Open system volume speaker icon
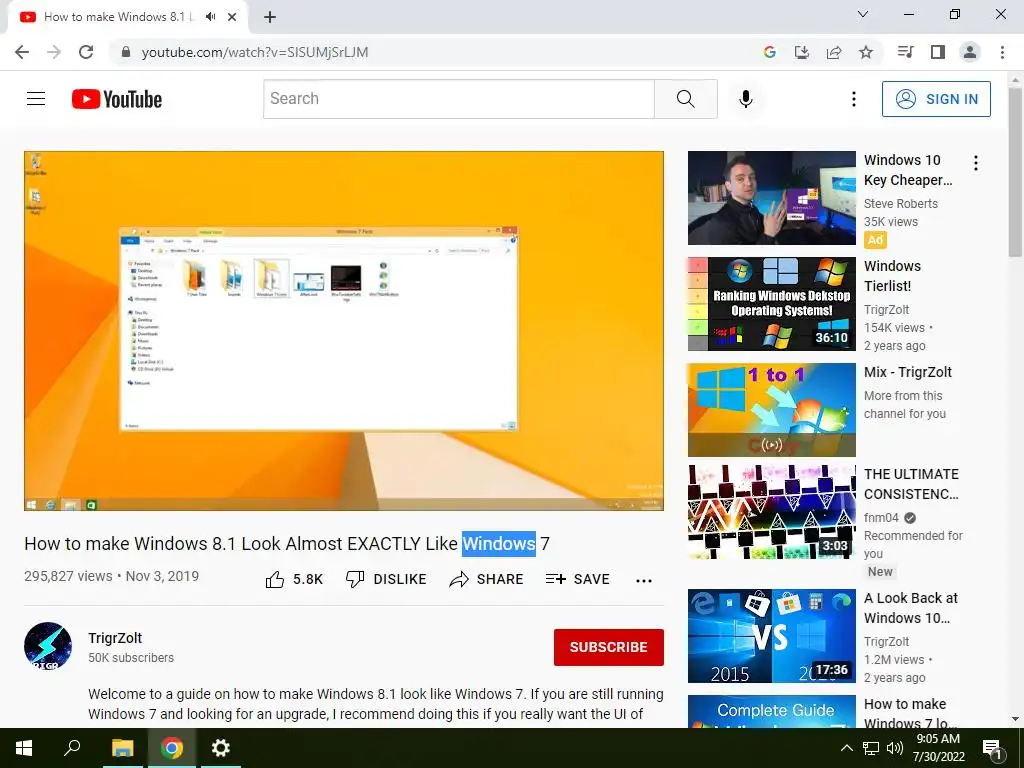 (894, 748)
